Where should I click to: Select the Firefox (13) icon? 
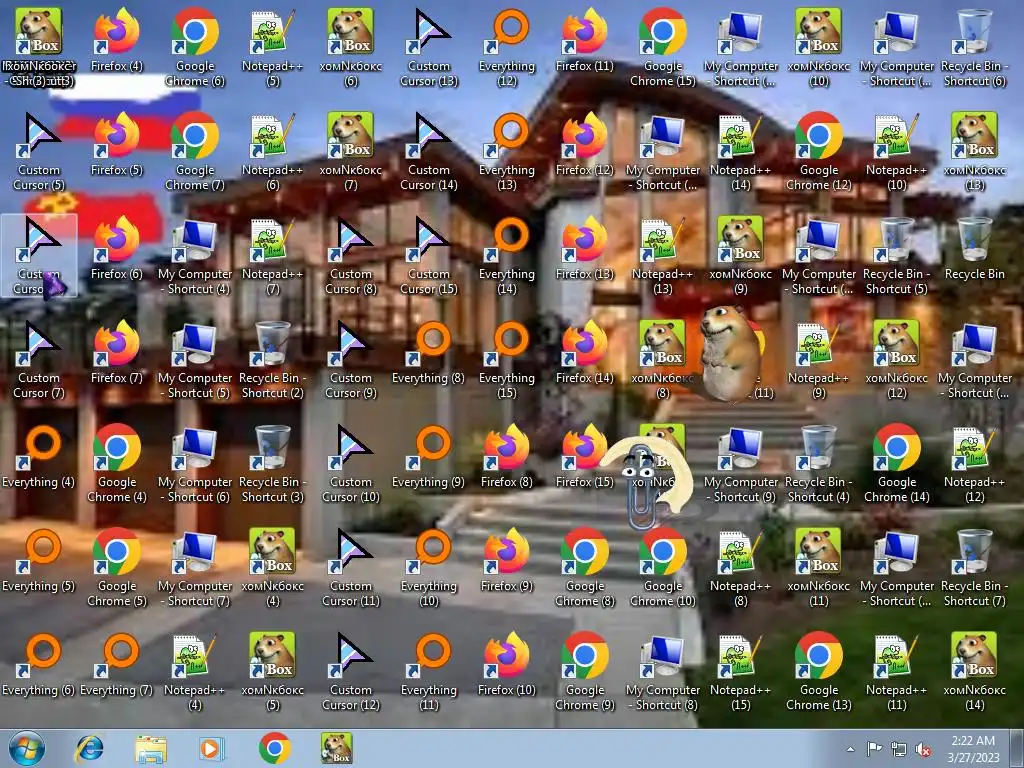click(584, 248)
